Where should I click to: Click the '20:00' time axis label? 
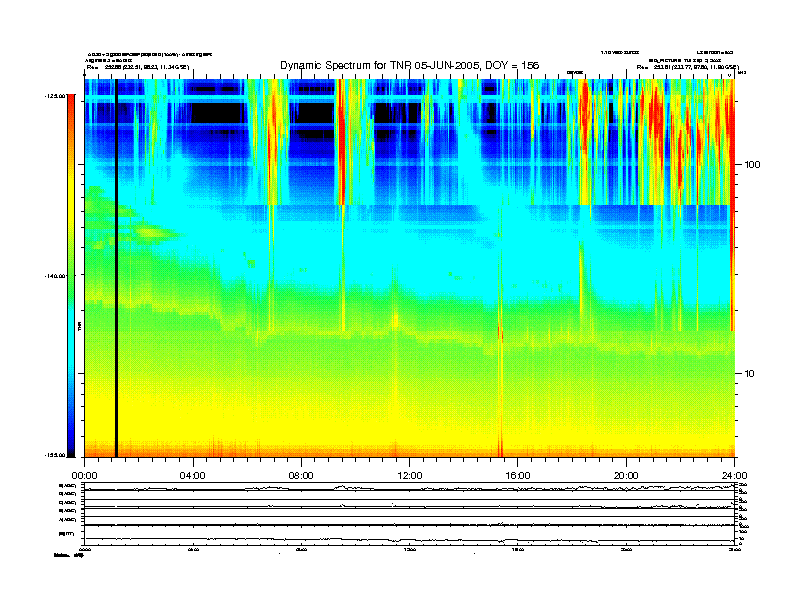(626, 476)
